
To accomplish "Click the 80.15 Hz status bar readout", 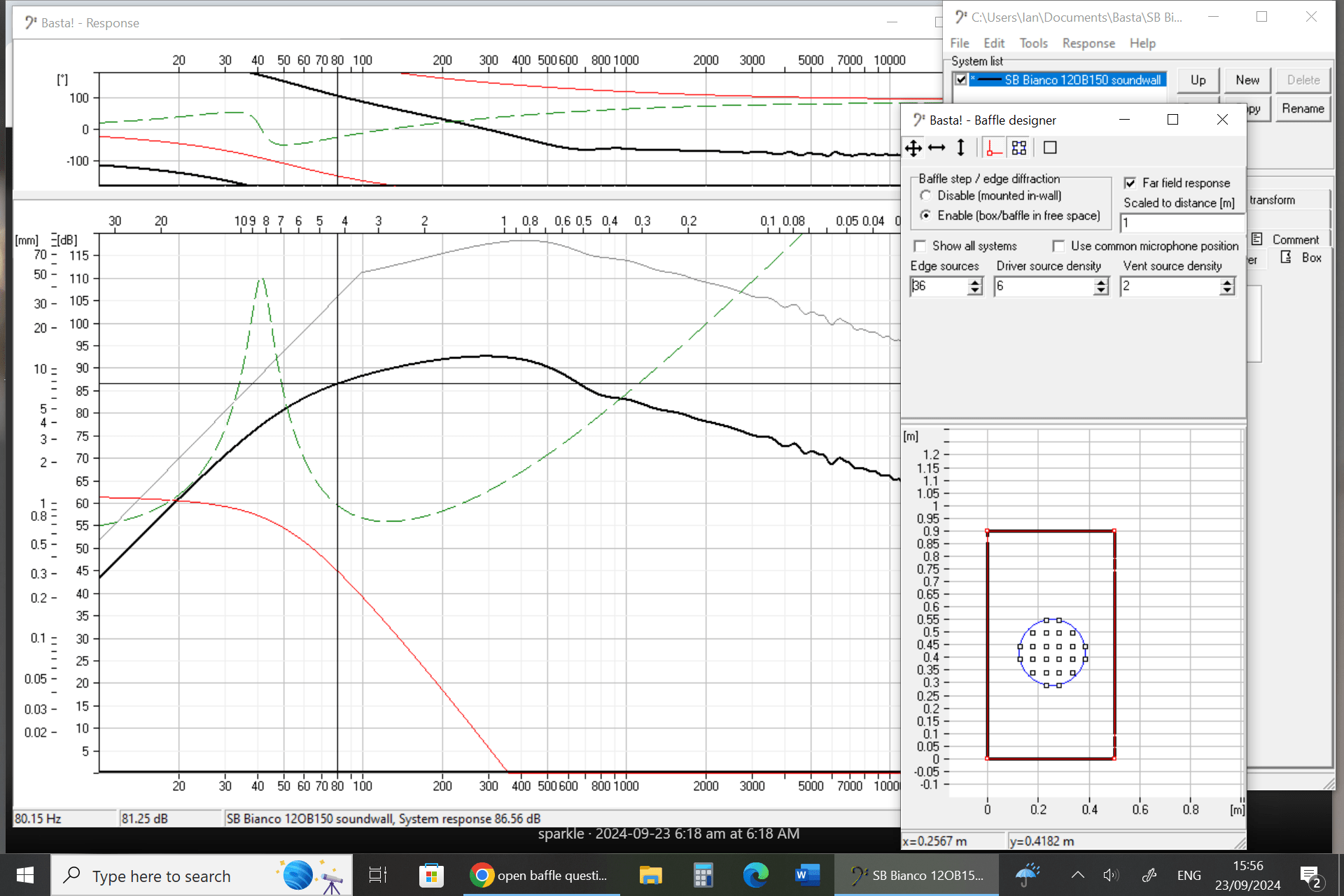I will pos(64,818).
